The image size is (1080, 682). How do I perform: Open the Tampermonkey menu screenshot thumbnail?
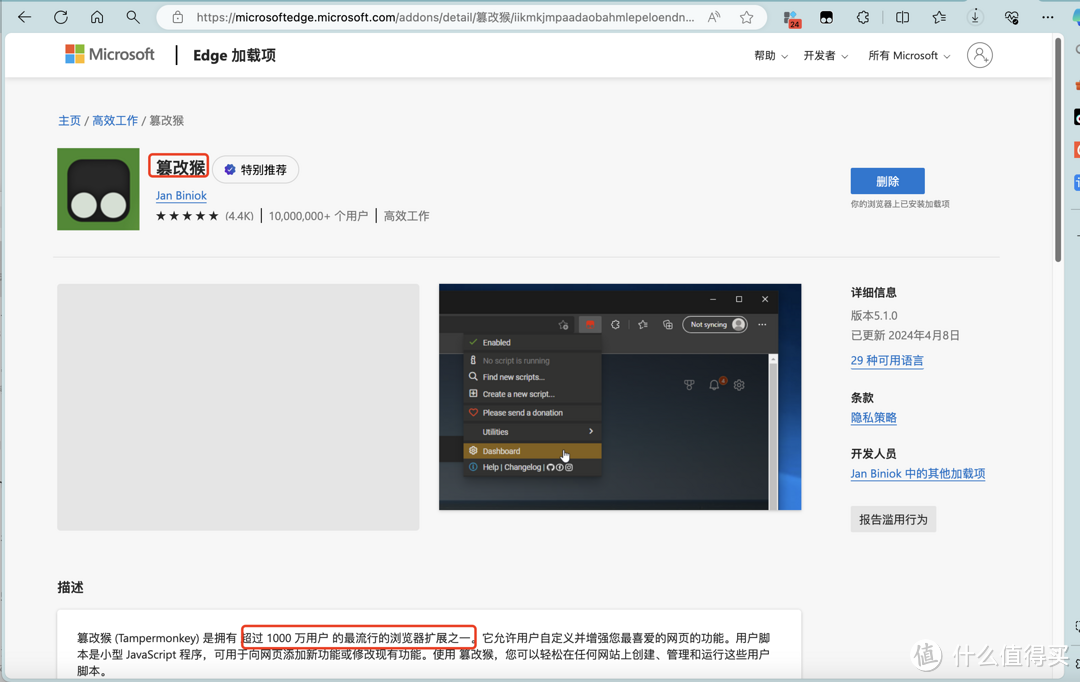click(x=620, y=397)
